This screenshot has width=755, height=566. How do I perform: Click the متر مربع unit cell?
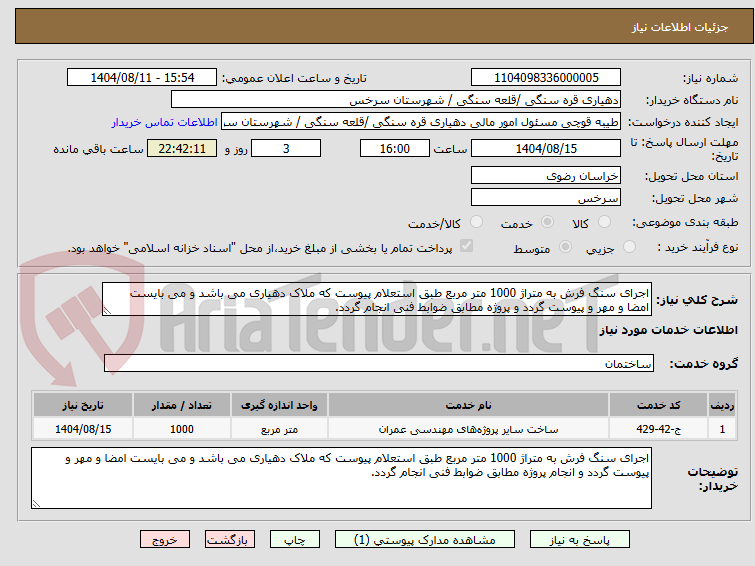click(279, 429)
